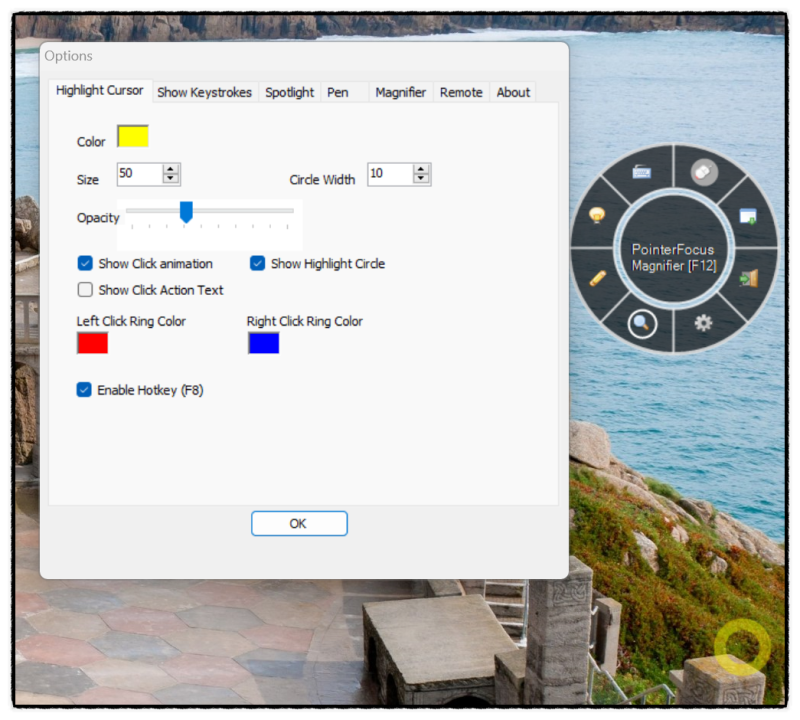Click the "Options" window title text

tap(68, 56)
